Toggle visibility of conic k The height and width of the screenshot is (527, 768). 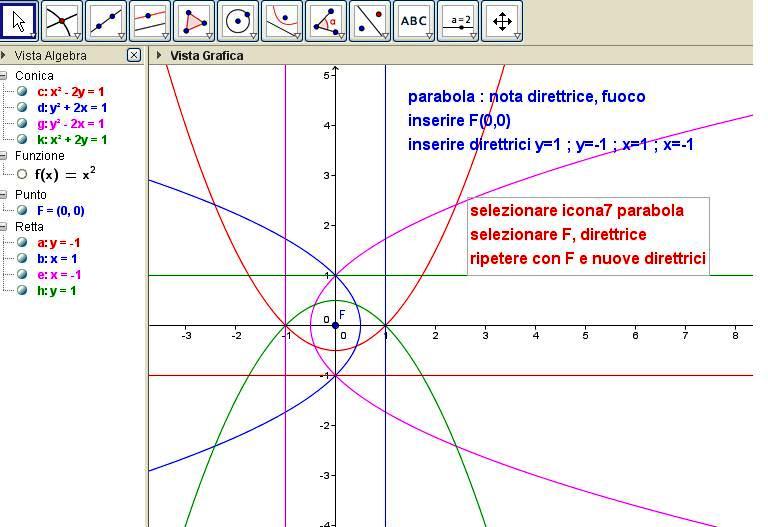pos(22,139)
